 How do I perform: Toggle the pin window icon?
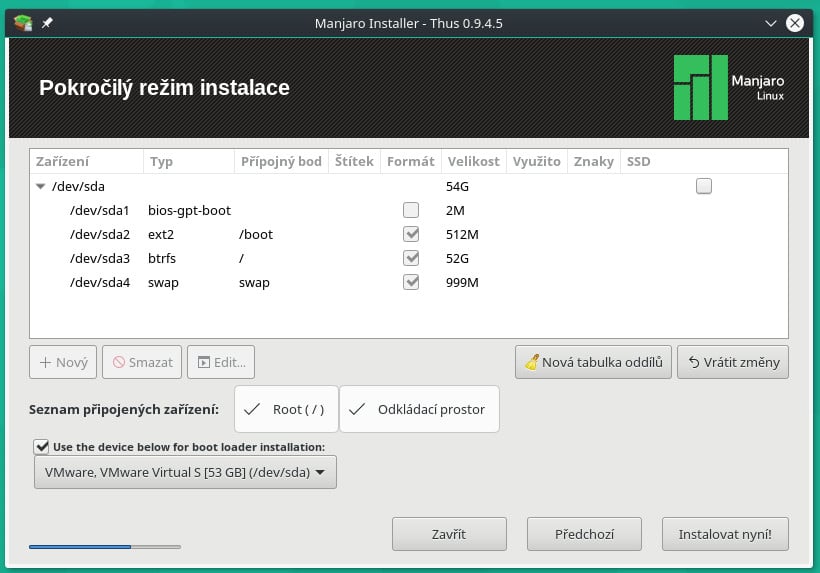48,23
